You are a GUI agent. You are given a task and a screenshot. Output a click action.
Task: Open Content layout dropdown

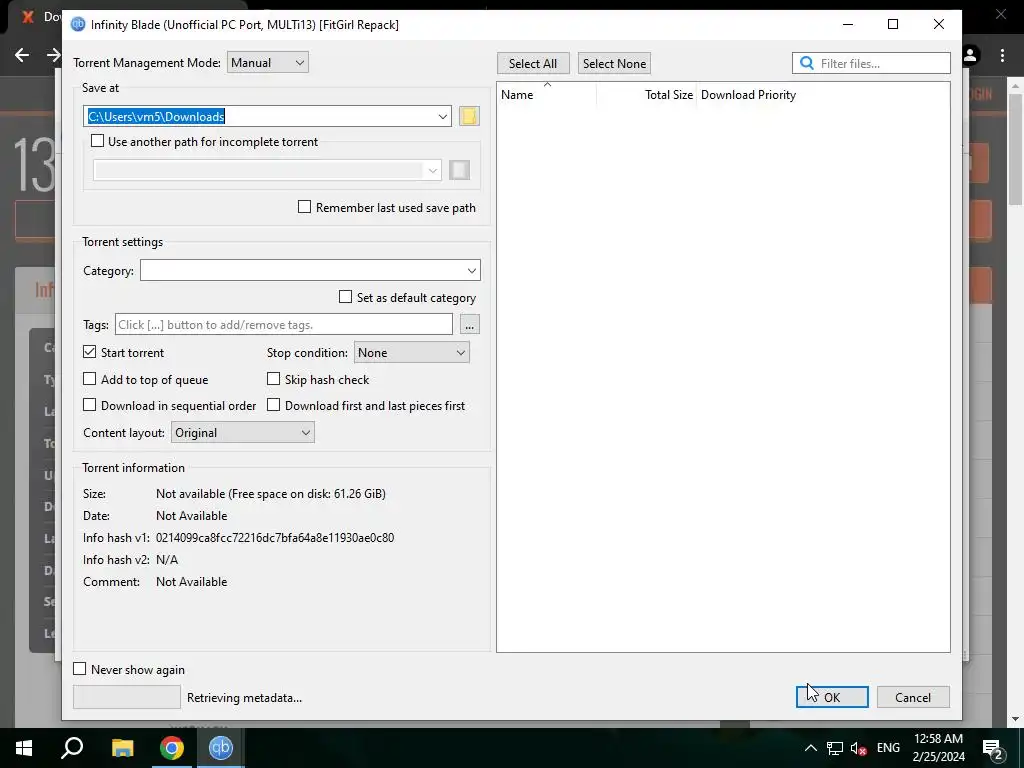[243, 432]
